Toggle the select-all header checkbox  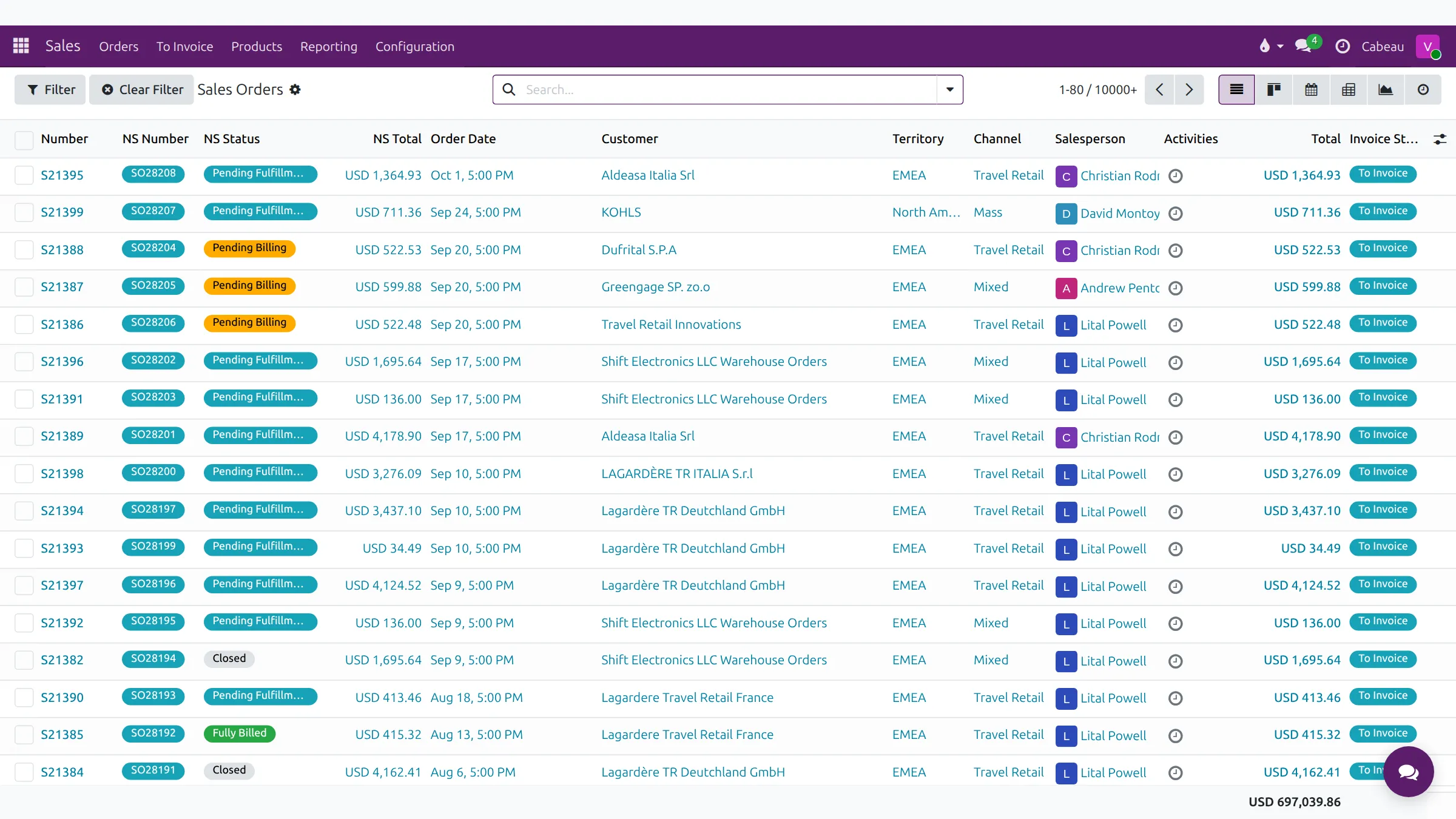24,140
